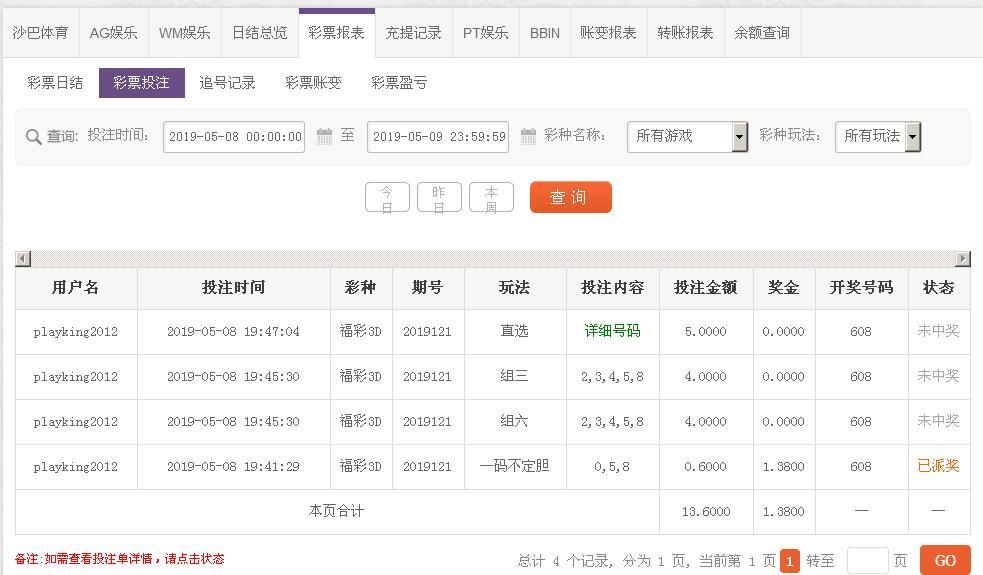983x575 pixels.
Task: Go to the 彩票日结 sub-tab
Action: click(x=56, y=83)
